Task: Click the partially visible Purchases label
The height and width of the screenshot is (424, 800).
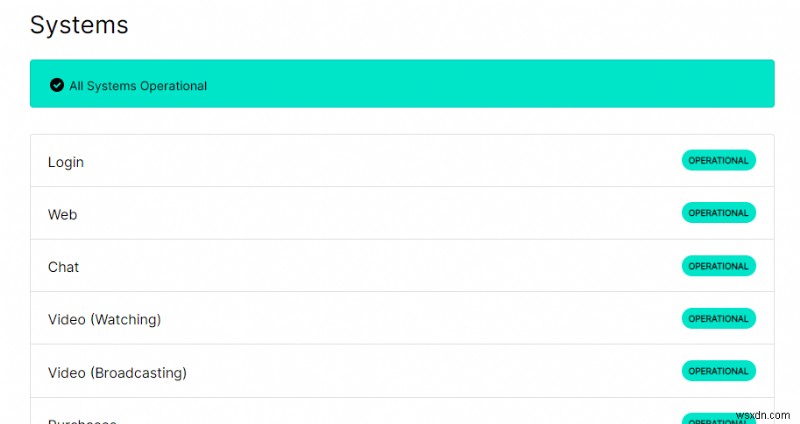Action: click(82, 420)
